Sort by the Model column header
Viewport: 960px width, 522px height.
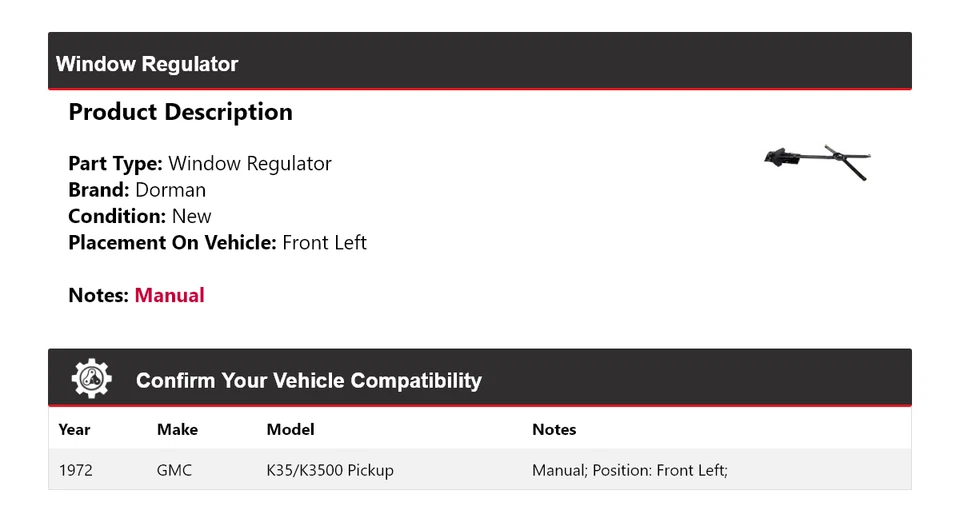(x=290, y=430)
